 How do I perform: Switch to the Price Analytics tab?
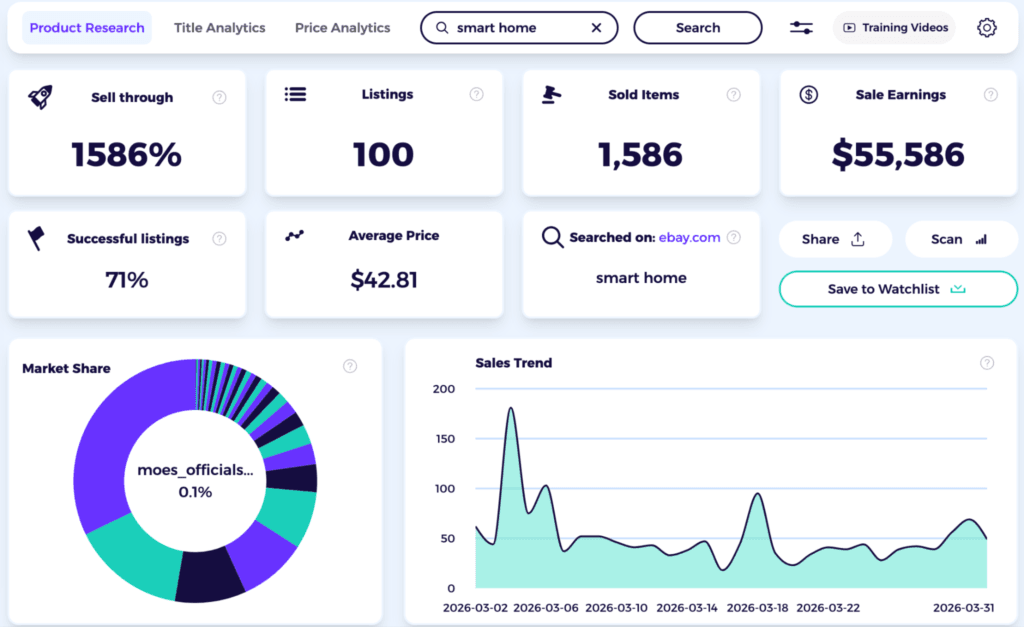[342, 27]
